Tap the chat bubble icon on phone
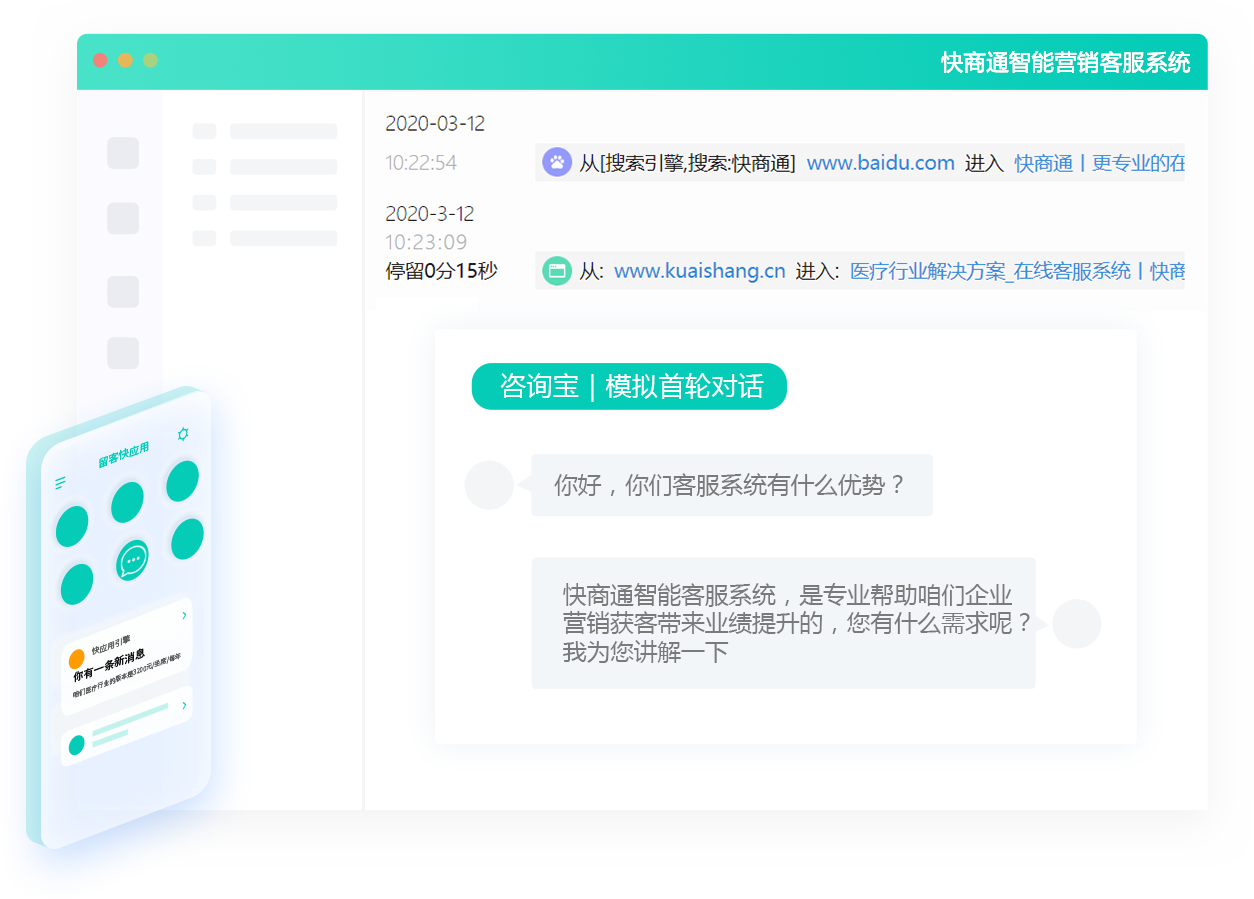Image resolution: width=1254 pixels, height=899 pixels. pos(132,561)
